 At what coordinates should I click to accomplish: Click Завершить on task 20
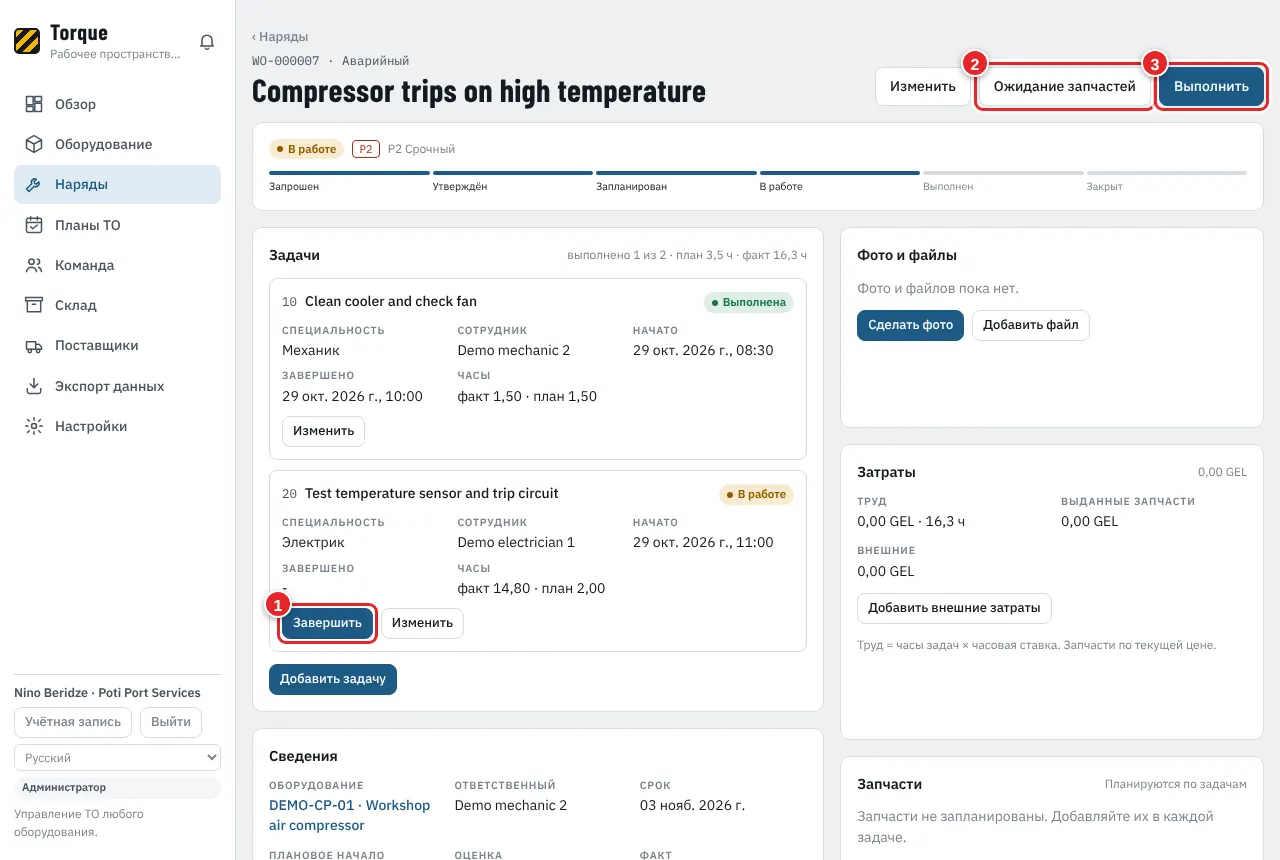pyautogui.click(x=327, y=623)
